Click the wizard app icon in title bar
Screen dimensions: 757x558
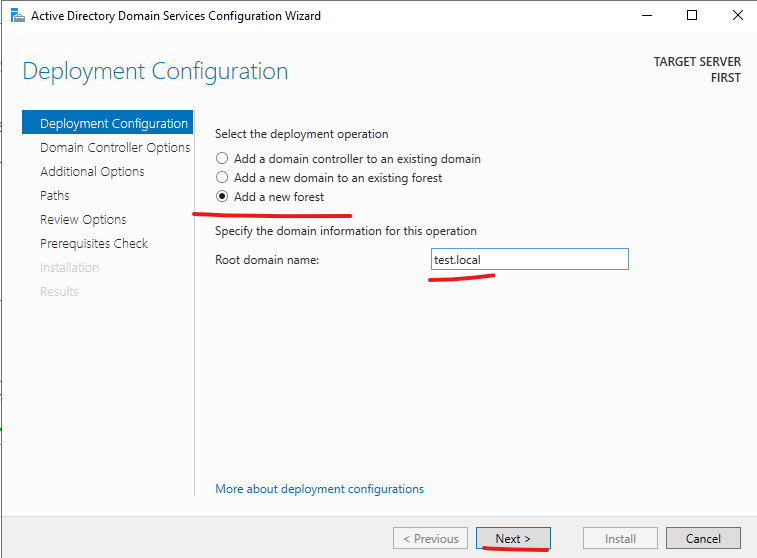[x=17, y=16]
